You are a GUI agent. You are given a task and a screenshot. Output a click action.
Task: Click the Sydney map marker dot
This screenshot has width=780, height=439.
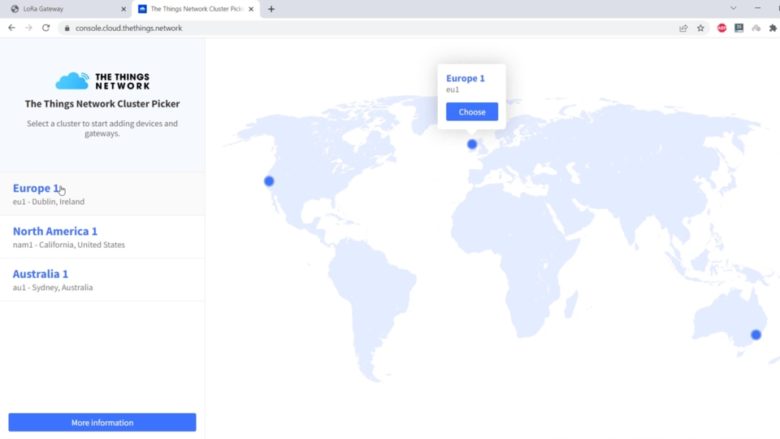(x=756, y=335)
